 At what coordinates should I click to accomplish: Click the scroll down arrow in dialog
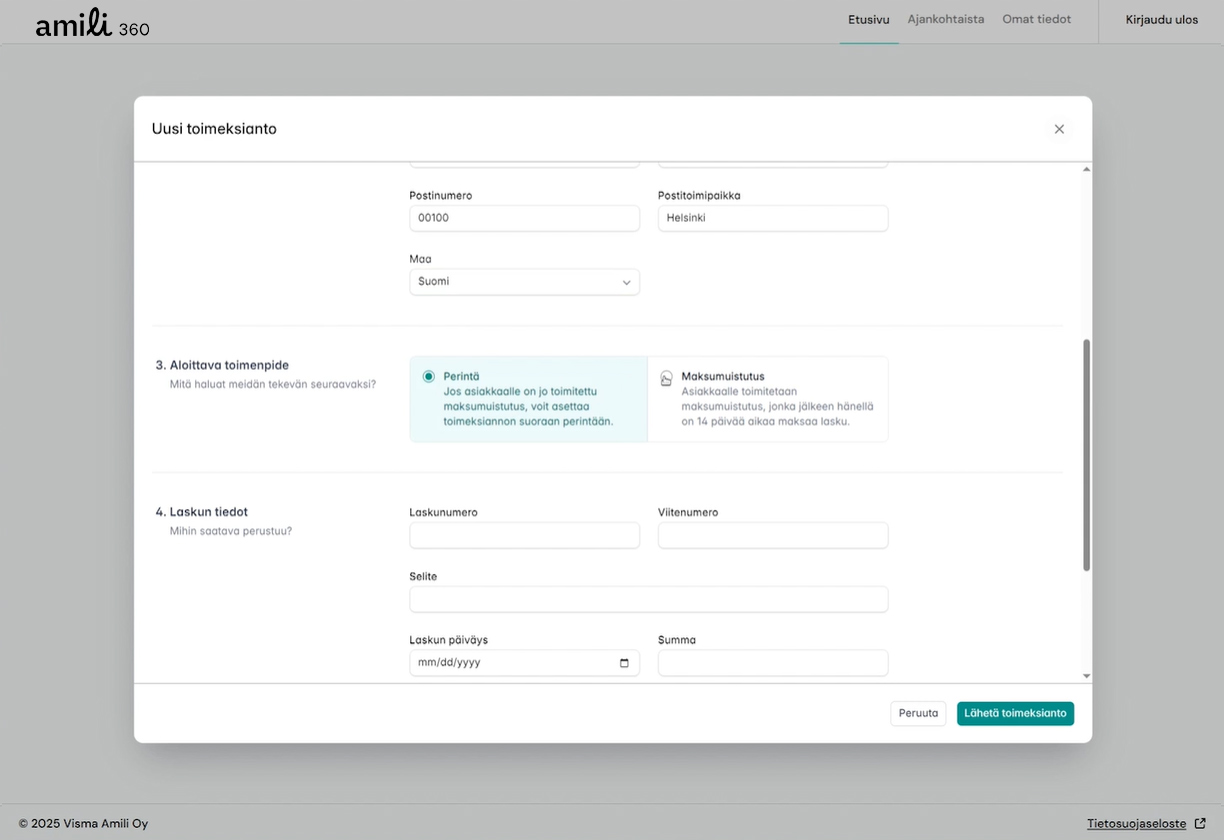pos(1086,677)
